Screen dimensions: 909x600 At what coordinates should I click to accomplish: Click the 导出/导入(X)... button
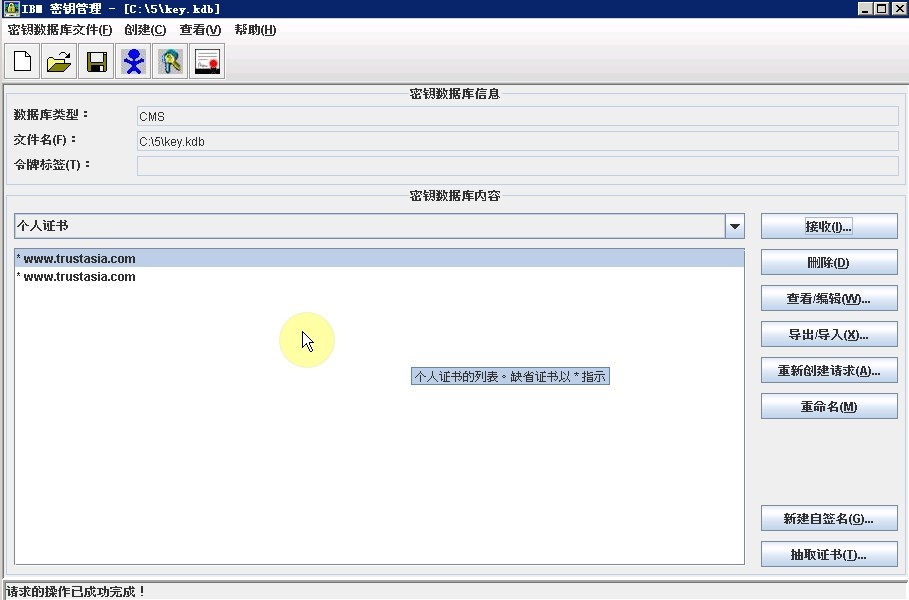pyautogui.click(x=828, y=334)
